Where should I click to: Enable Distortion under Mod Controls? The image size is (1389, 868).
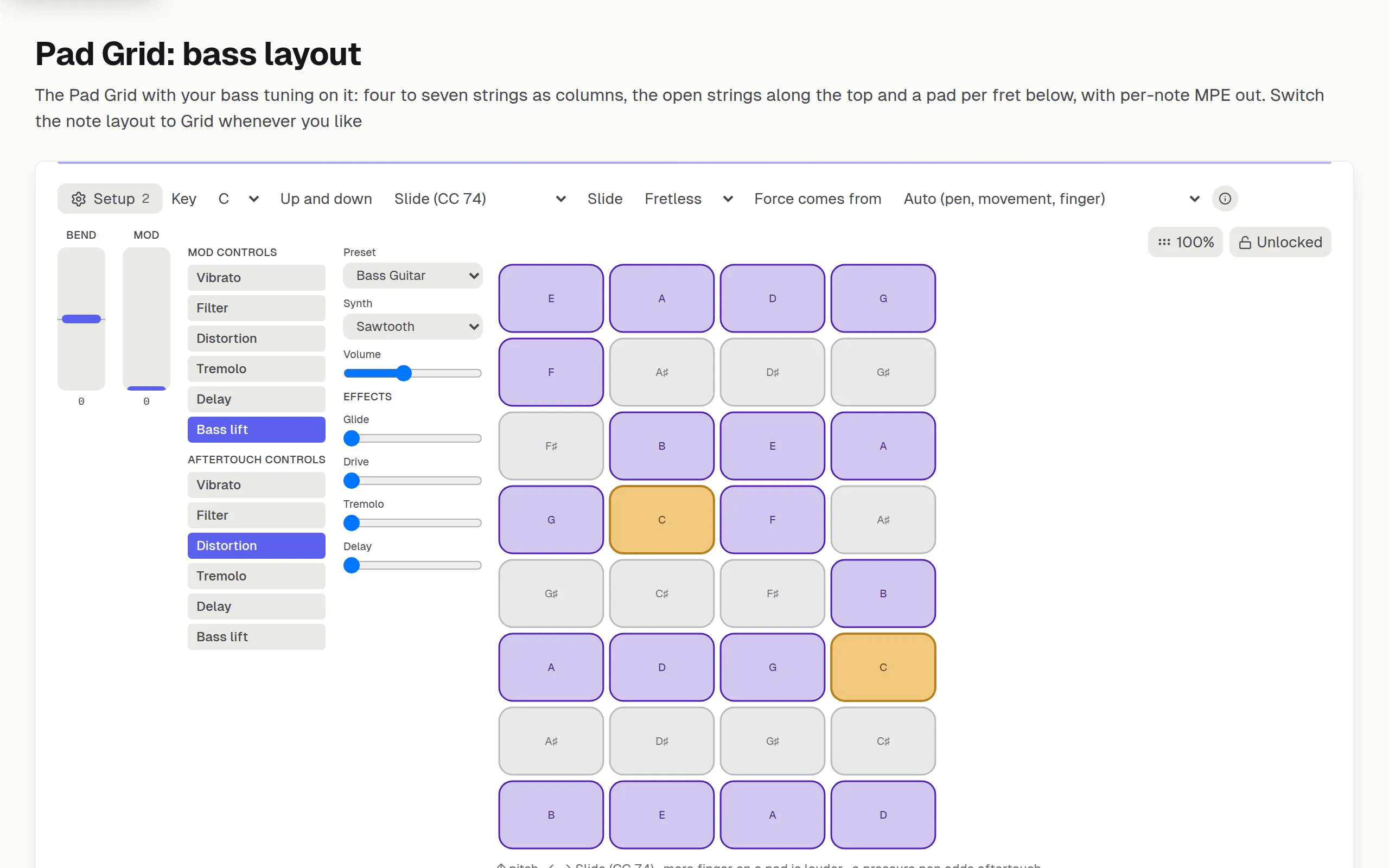257,339
